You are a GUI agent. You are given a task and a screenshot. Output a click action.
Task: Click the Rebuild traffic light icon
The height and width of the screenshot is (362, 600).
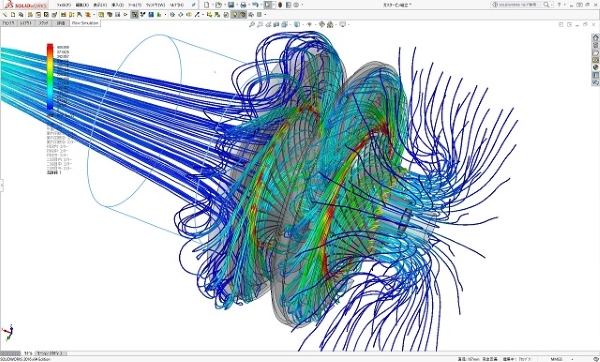click(280, 5)
